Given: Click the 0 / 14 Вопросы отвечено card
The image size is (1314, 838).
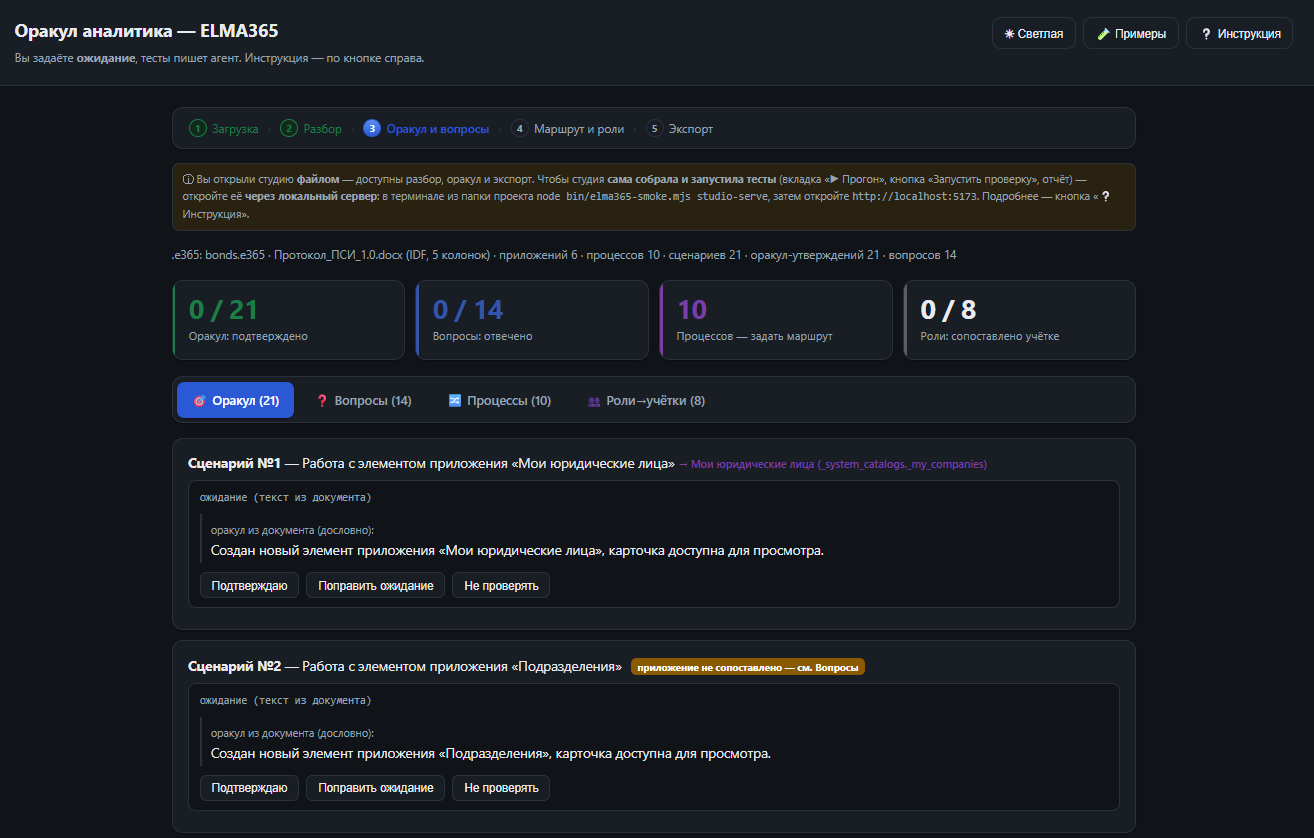Looking at the screenshot, I should click(x=532, y=320).
